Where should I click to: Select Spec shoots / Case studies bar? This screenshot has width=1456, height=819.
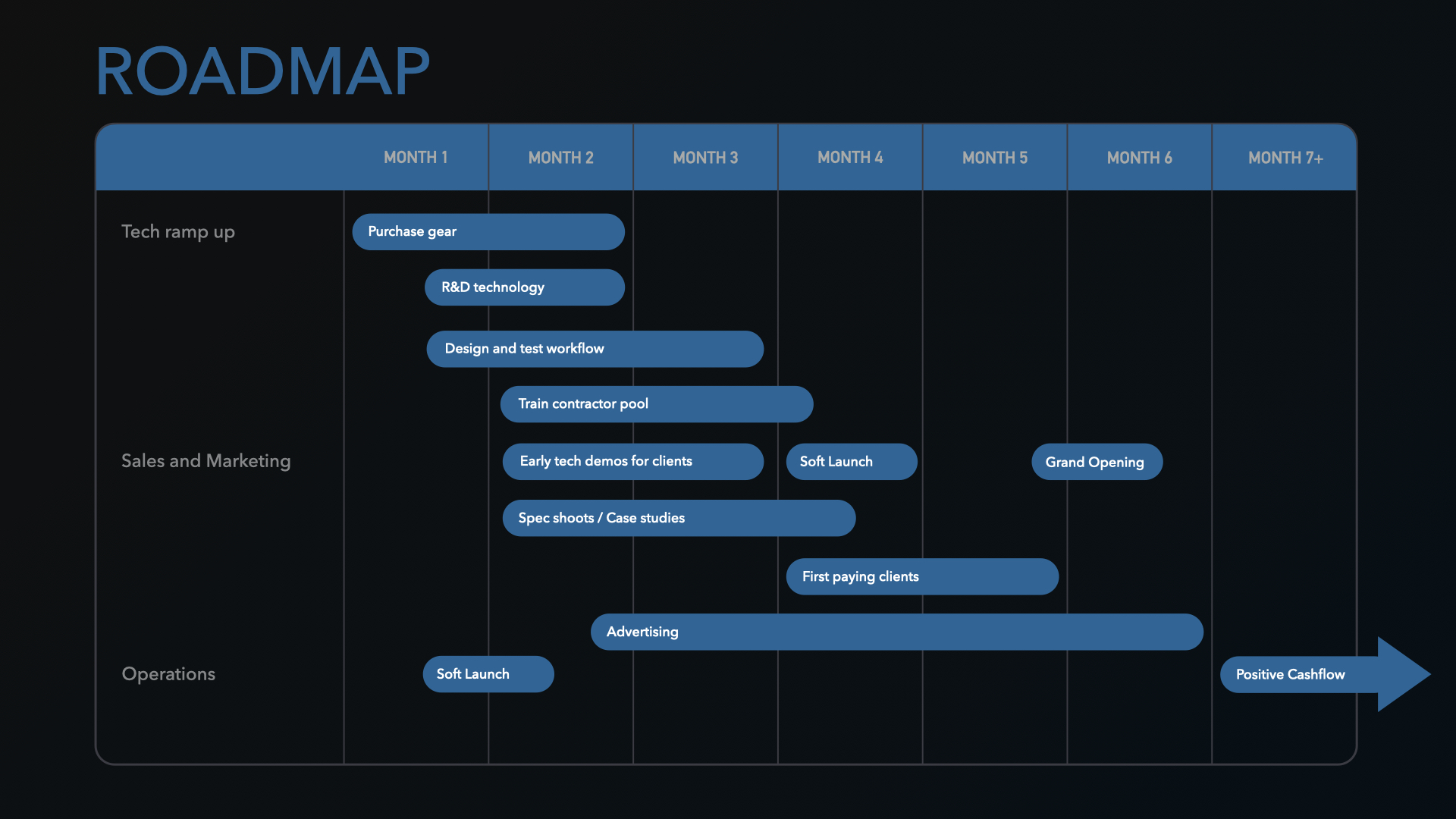point(678,518)
